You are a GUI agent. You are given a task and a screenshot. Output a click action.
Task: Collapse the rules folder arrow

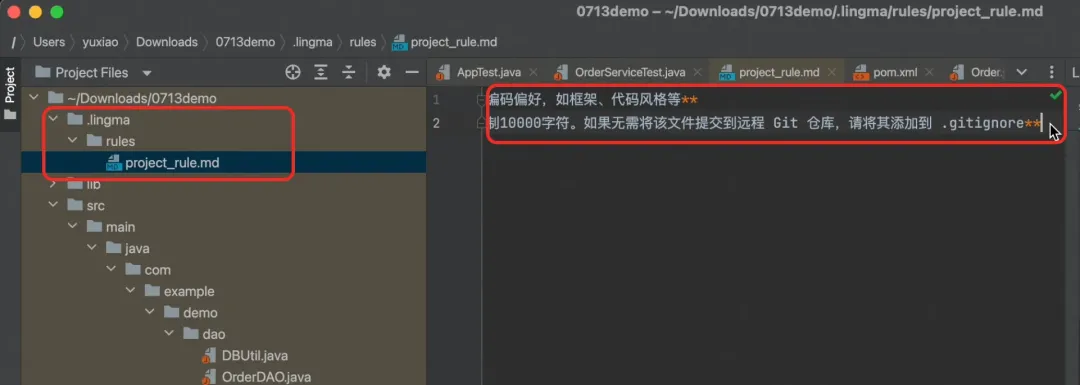click(x=72, y=141)
